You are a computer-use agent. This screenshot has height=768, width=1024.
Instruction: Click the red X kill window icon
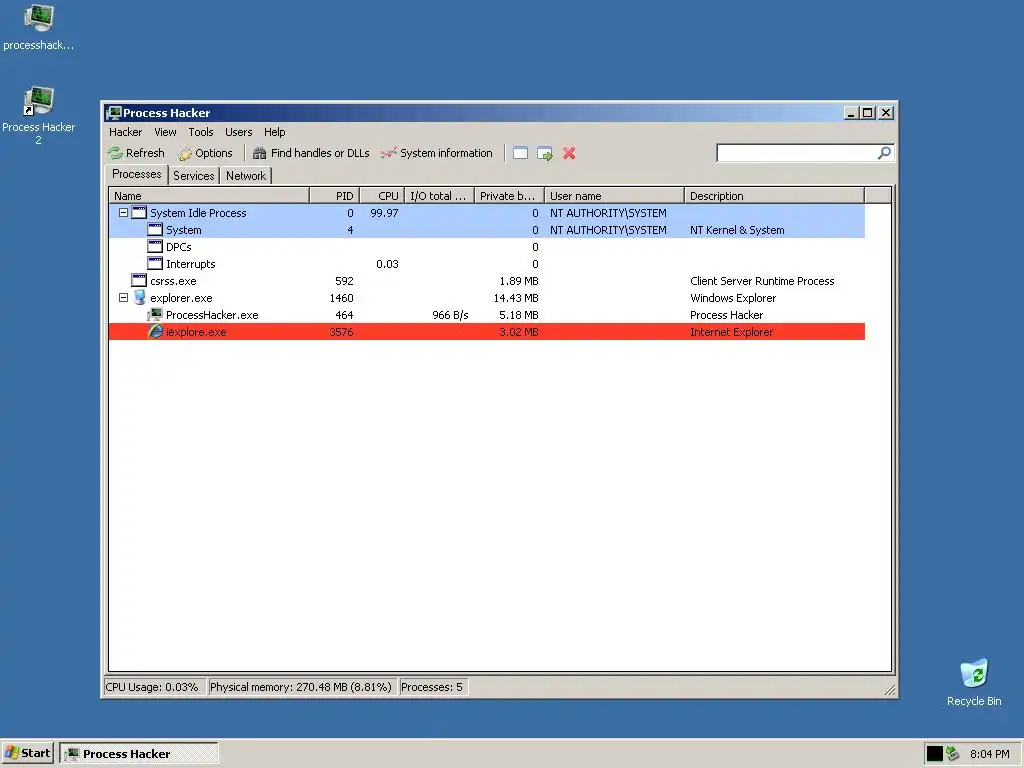click(x=569, y=153)
